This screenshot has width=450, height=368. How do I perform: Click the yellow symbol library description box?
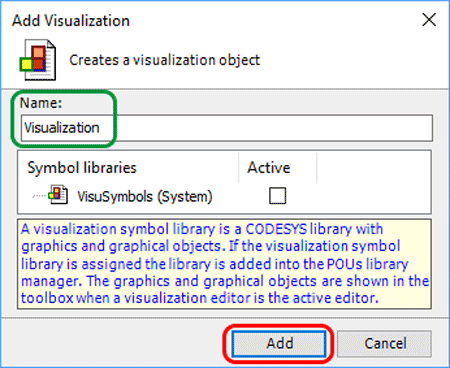tap(224, 264)
